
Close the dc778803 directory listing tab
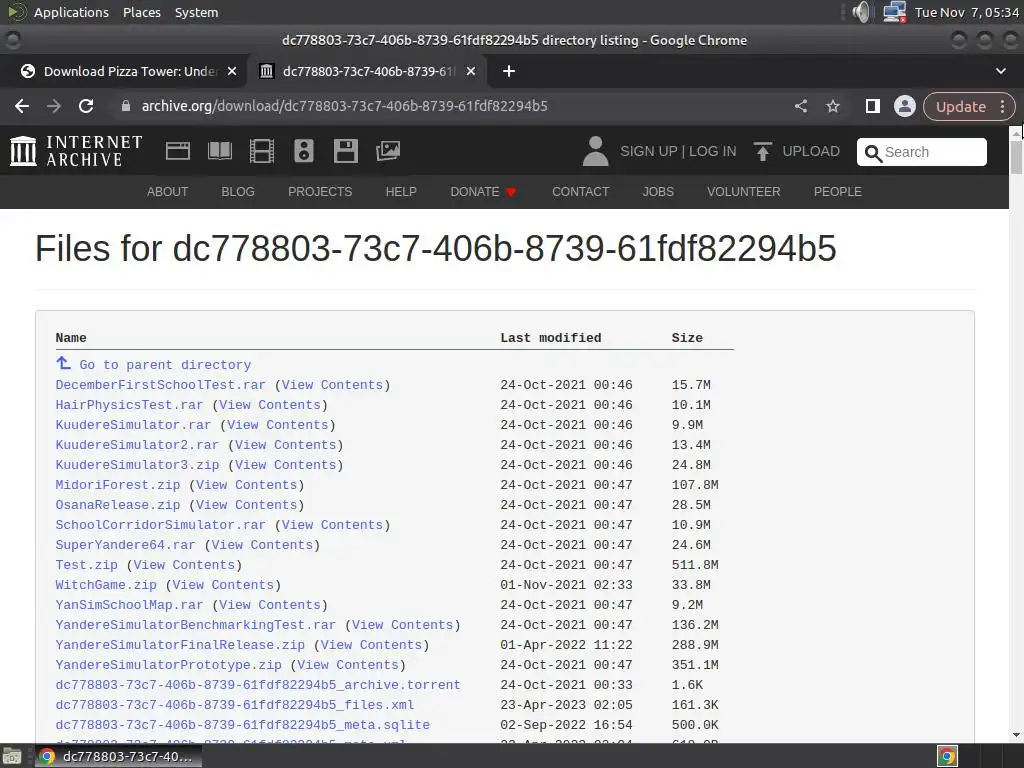470,71
